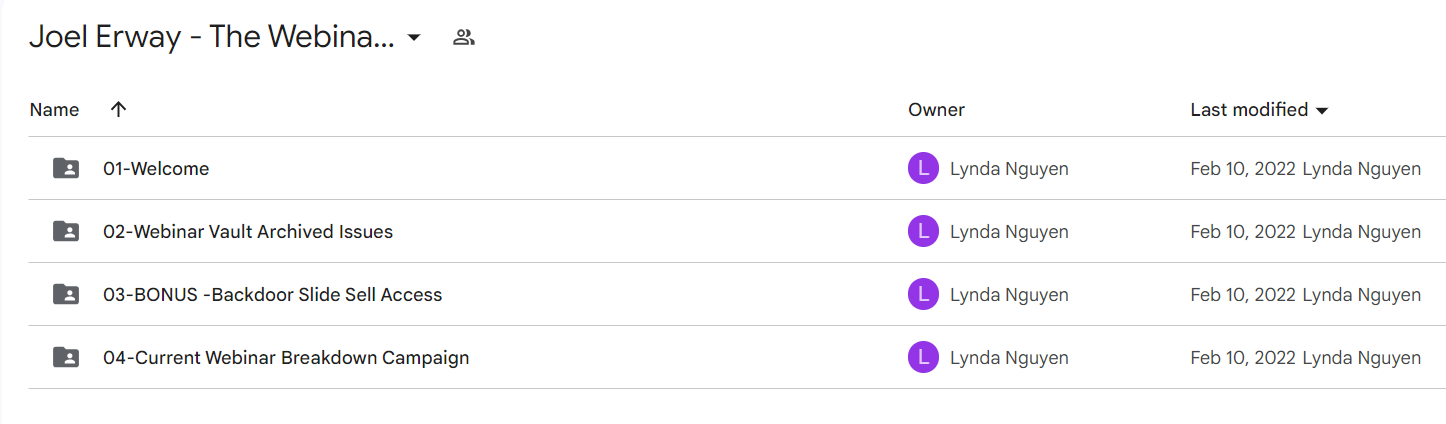
Task: Click the Owner column header
Action: coord(936,110)
